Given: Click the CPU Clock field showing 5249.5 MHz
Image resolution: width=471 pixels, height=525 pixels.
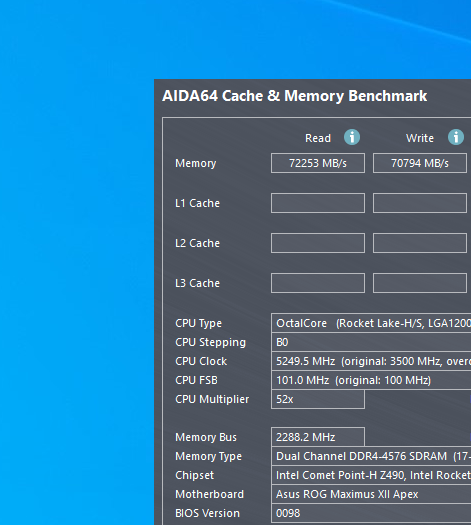Looking at the screenshot, I should coord(371,361).
